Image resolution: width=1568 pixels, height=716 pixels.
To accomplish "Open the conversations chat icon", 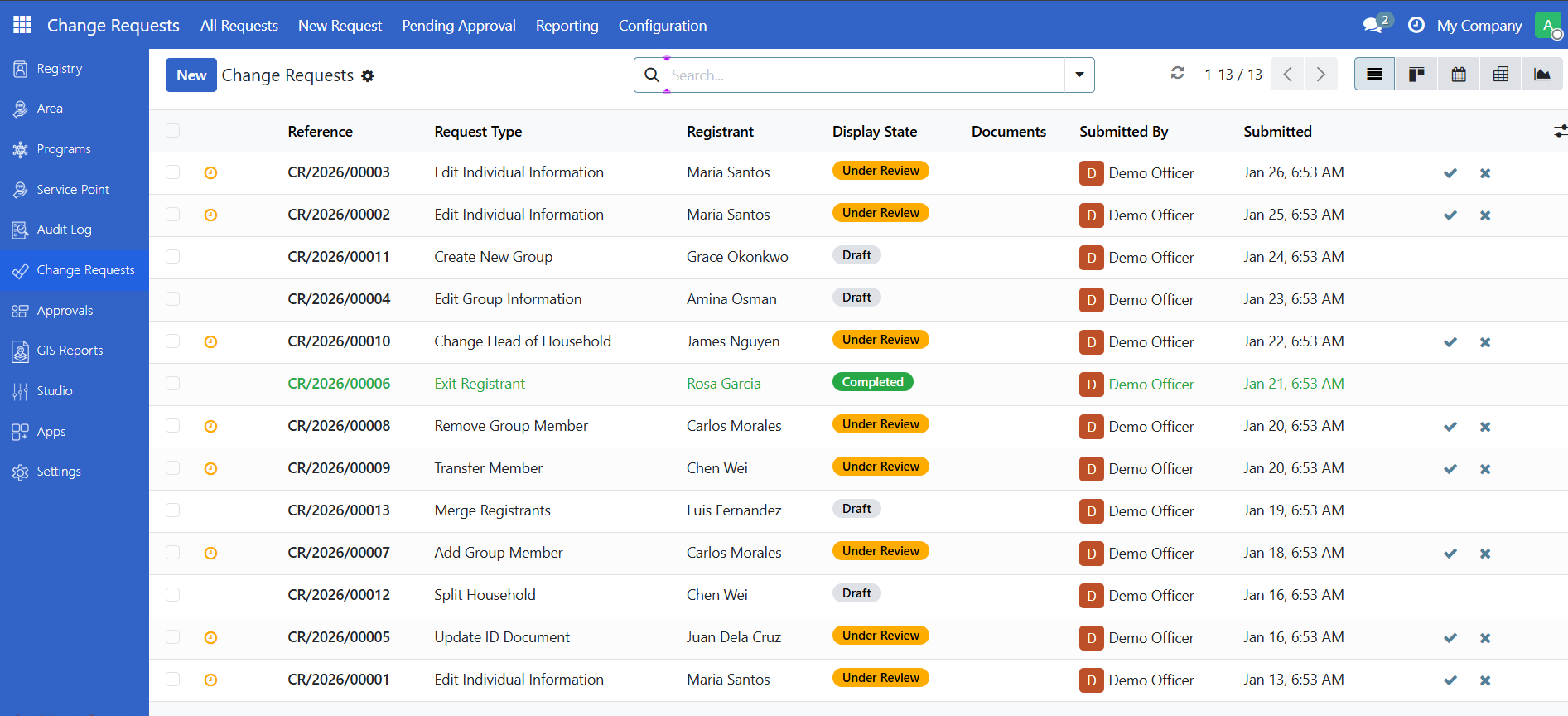I will click(1373, 25).
